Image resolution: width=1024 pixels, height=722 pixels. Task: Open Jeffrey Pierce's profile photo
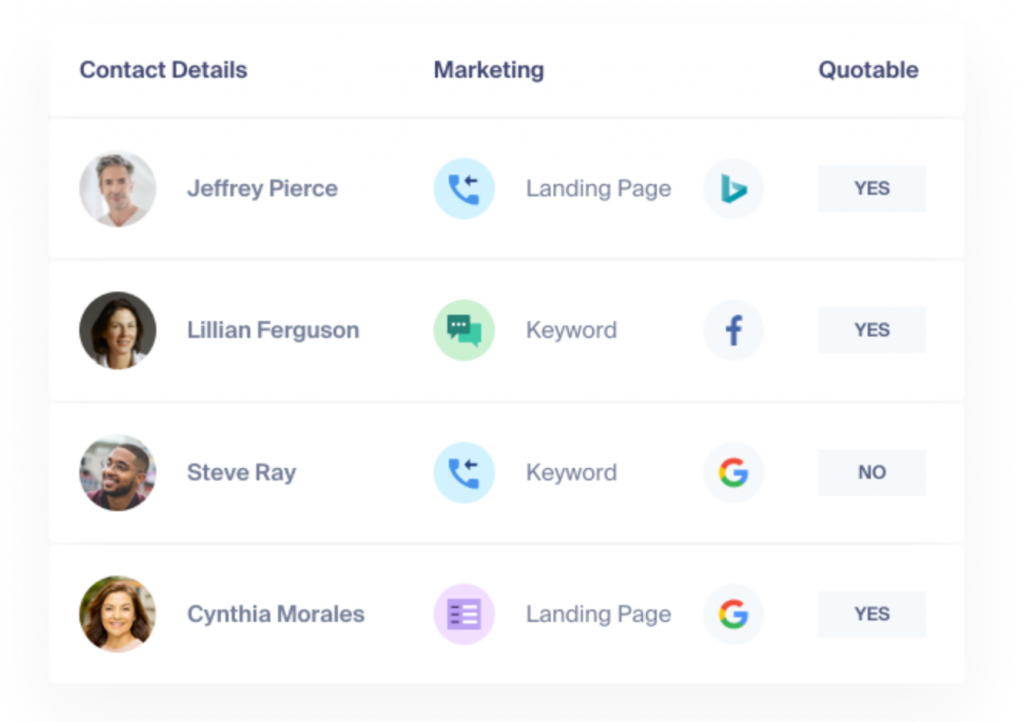point(118,189)
